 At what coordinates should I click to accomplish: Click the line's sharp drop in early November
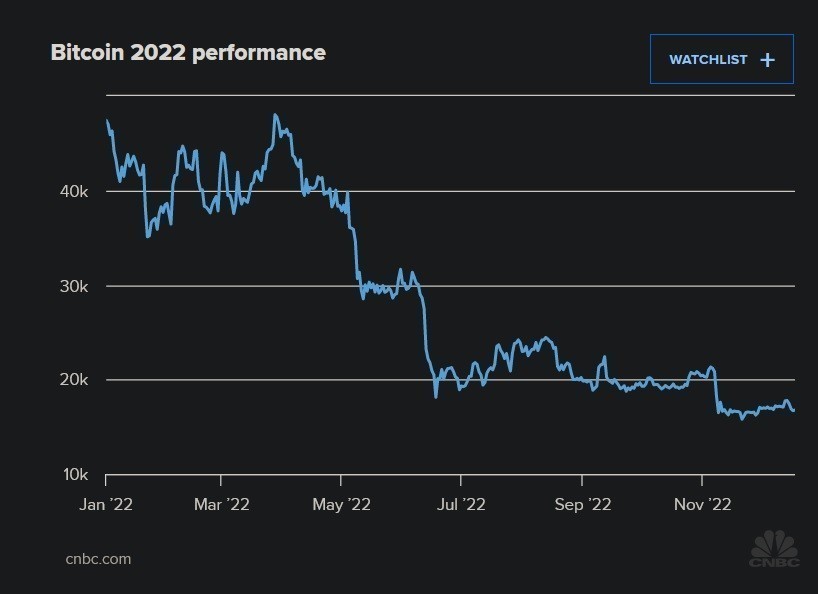coord(716,392)
